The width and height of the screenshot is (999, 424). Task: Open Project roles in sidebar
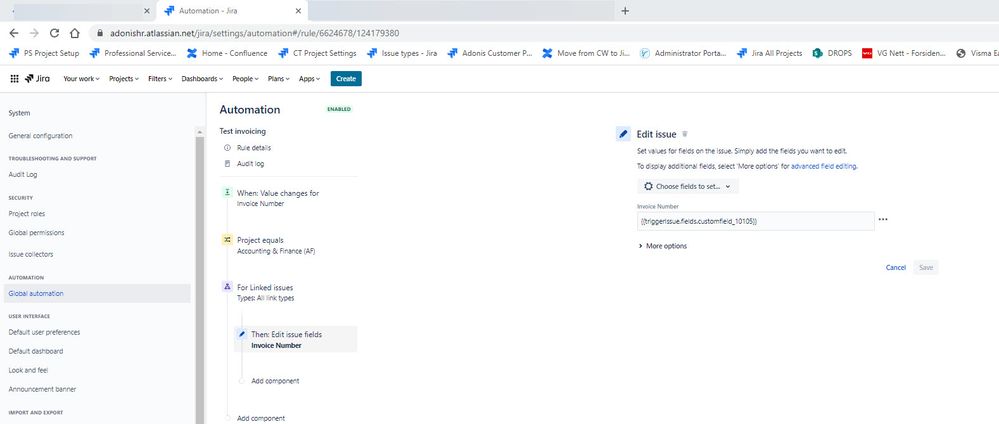[27, 214]
